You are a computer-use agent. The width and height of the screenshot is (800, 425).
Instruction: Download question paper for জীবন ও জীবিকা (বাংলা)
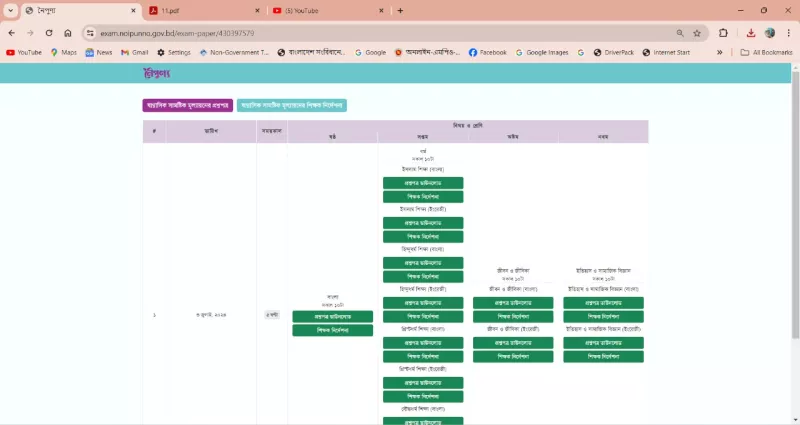(513, 303)
